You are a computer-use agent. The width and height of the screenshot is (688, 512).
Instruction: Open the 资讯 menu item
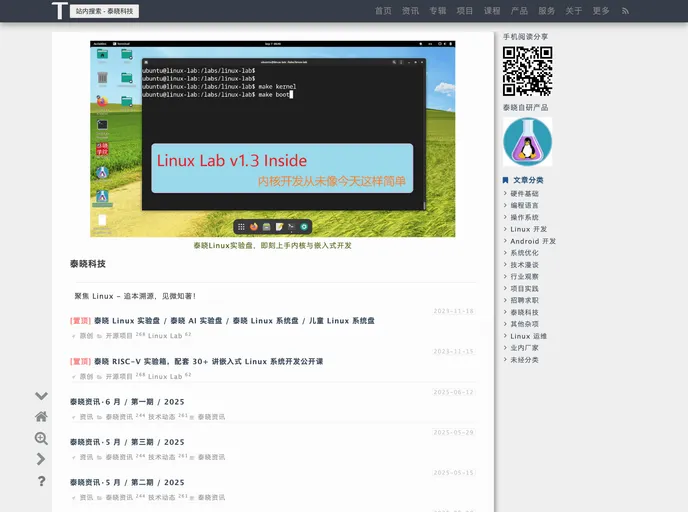(410, 11)
